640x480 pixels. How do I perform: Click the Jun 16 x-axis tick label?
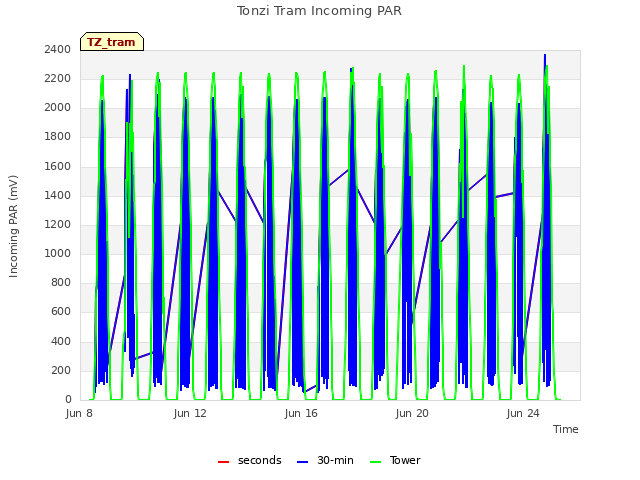tap(301, 413)
